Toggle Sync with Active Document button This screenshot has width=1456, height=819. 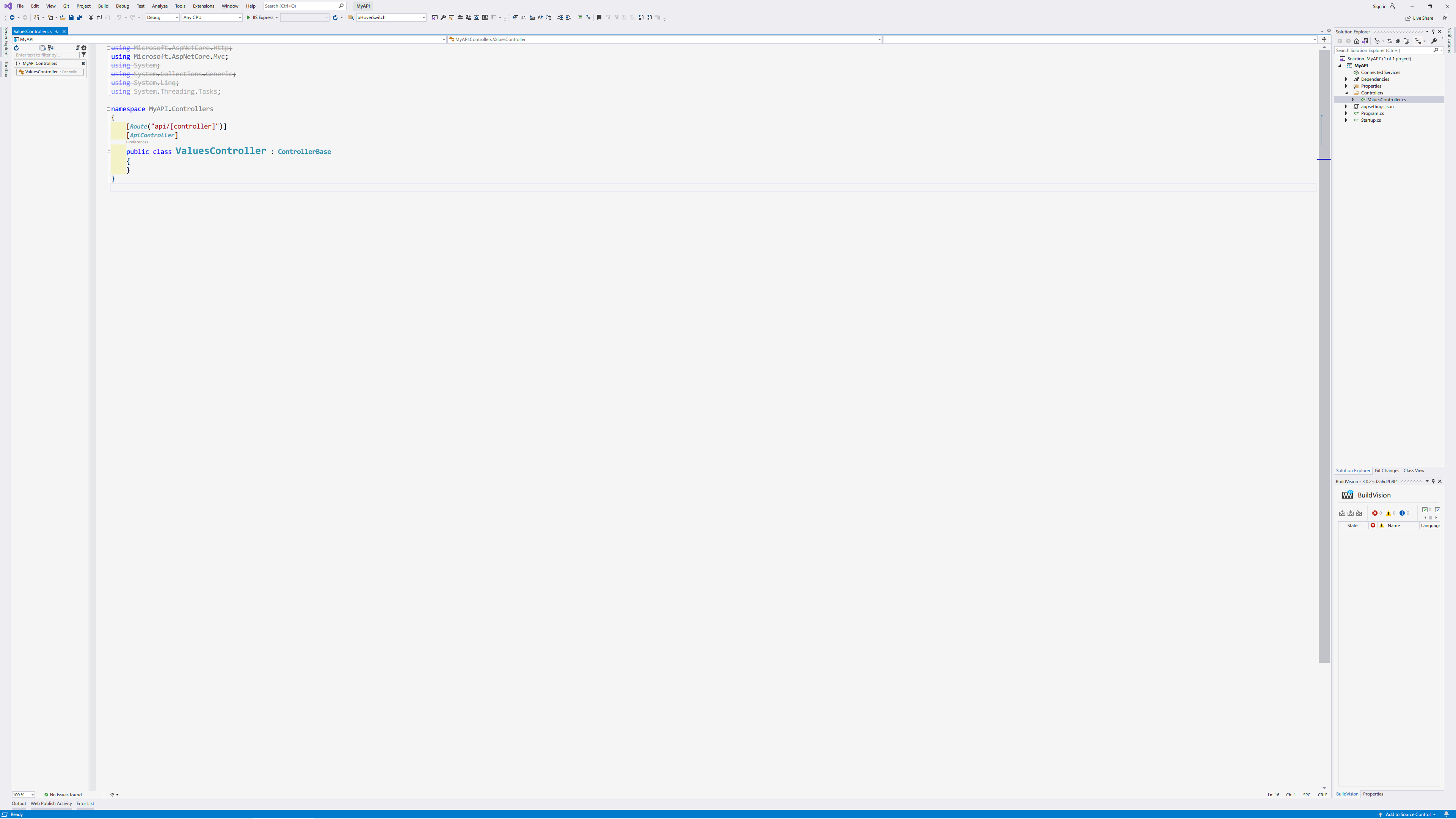pos(1389,41)
